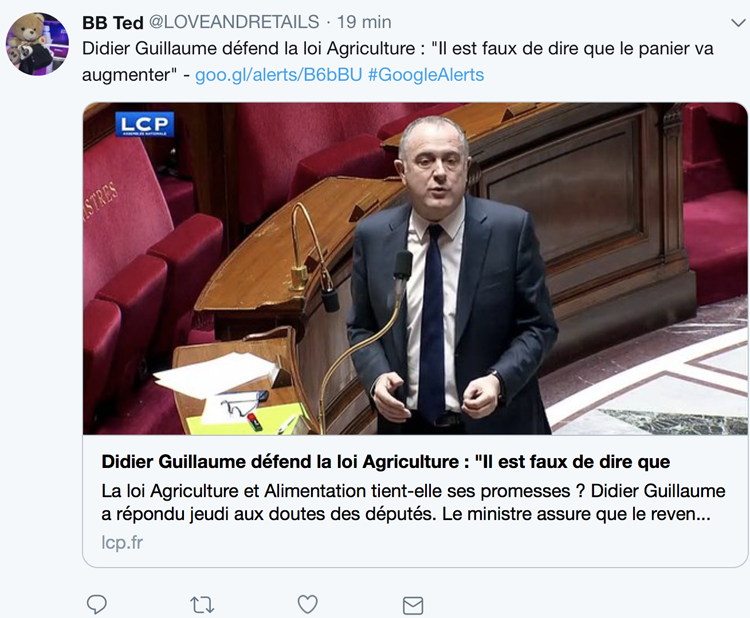Like the tweet with the heart icon
Screen dimensions: 750x618
tap(308, 604)
